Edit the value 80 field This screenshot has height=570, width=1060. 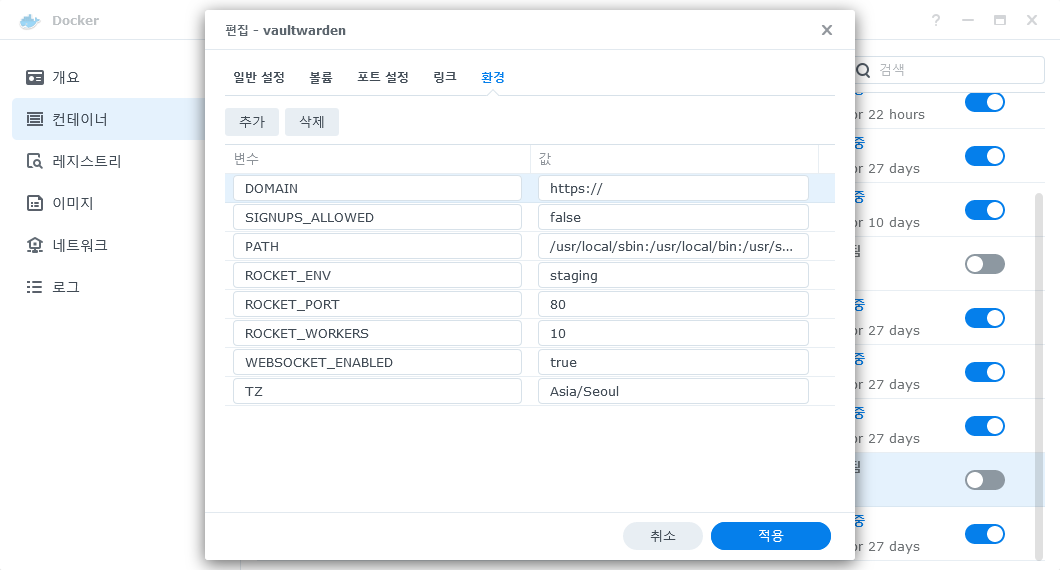click(x=673, y=304)
